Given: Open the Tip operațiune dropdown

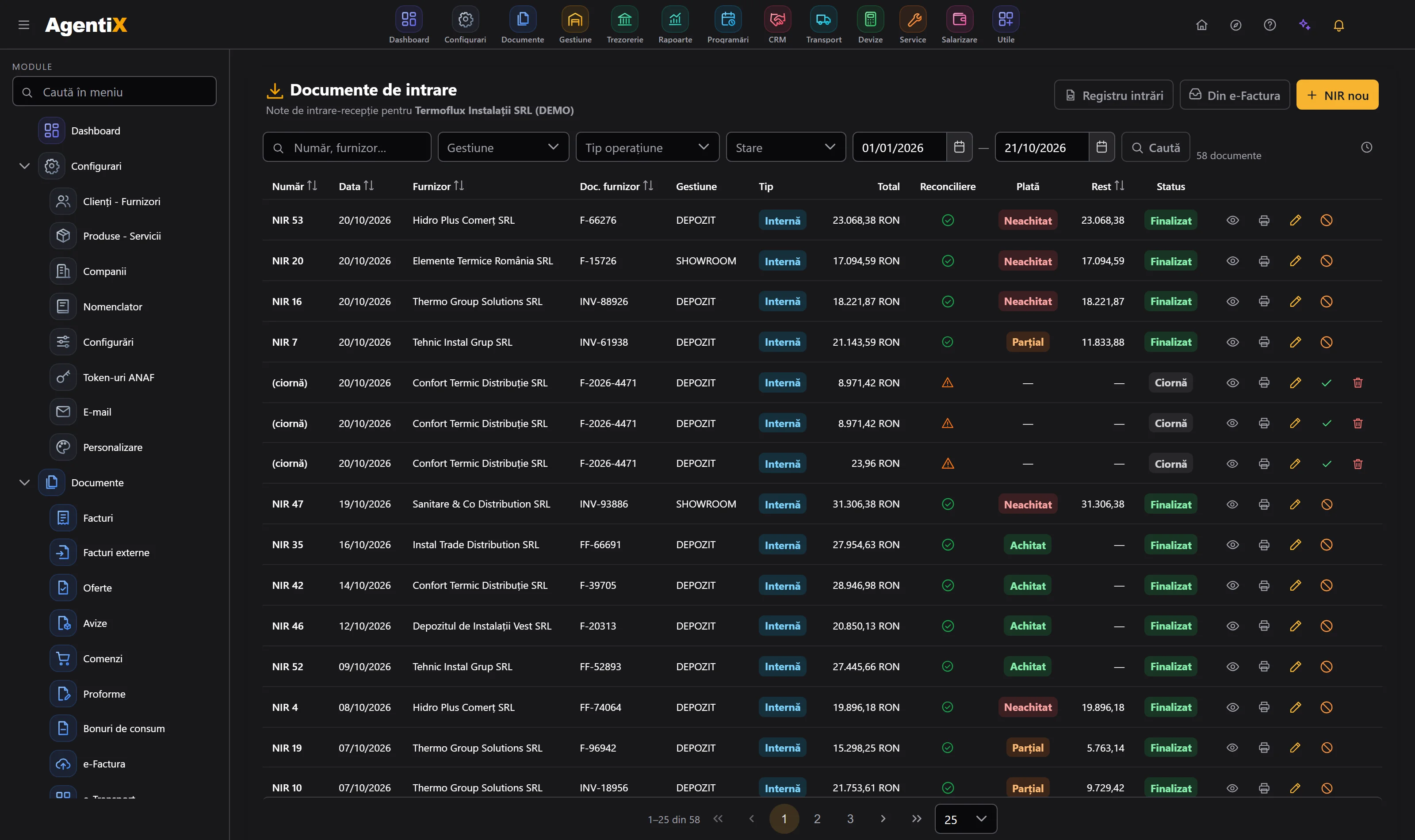Looking at the screenshot, I should point(647,147).
